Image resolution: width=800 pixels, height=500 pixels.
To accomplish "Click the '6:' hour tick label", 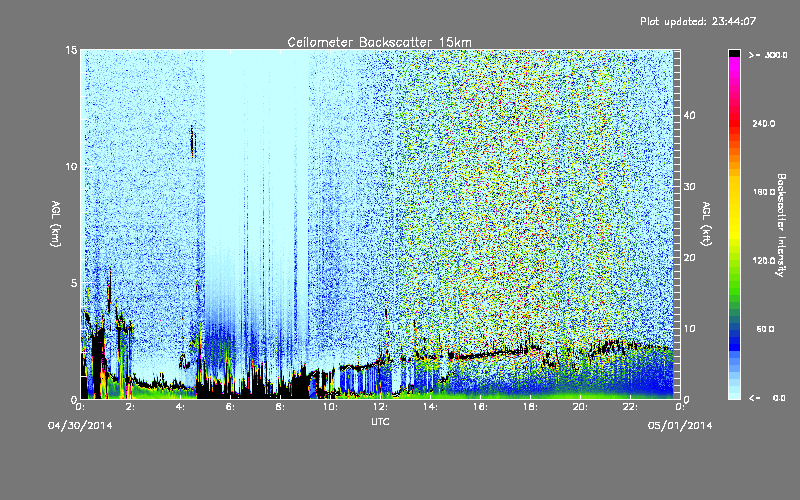I will tap(231, 407).
